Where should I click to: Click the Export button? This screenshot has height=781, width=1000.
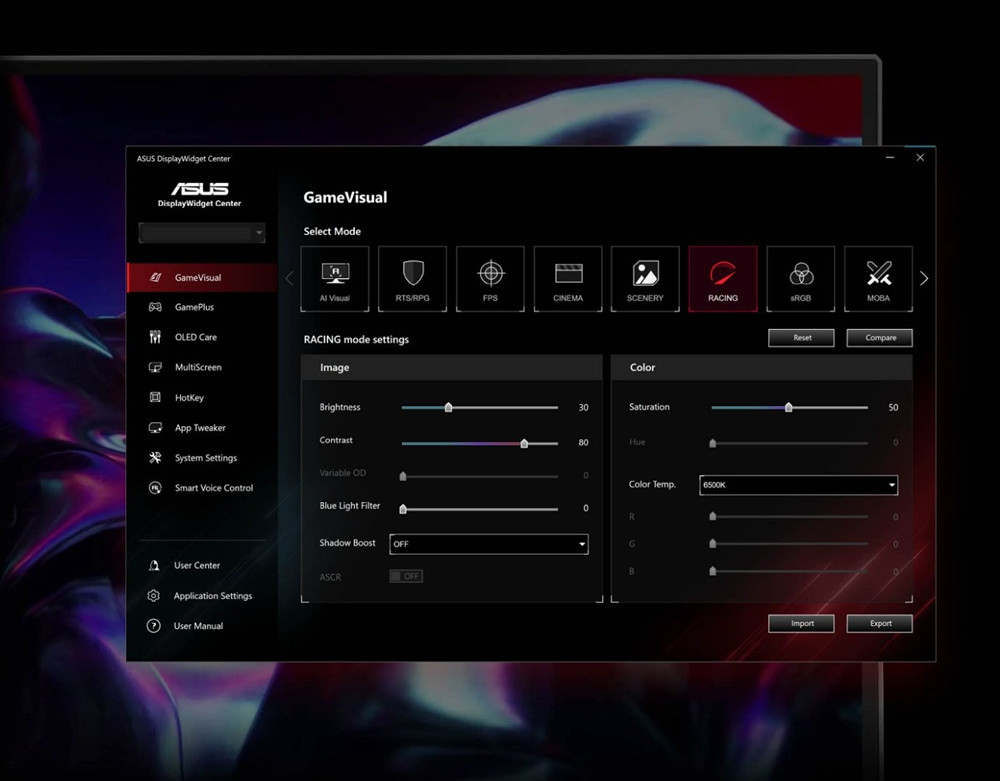[x=879, y=624]
